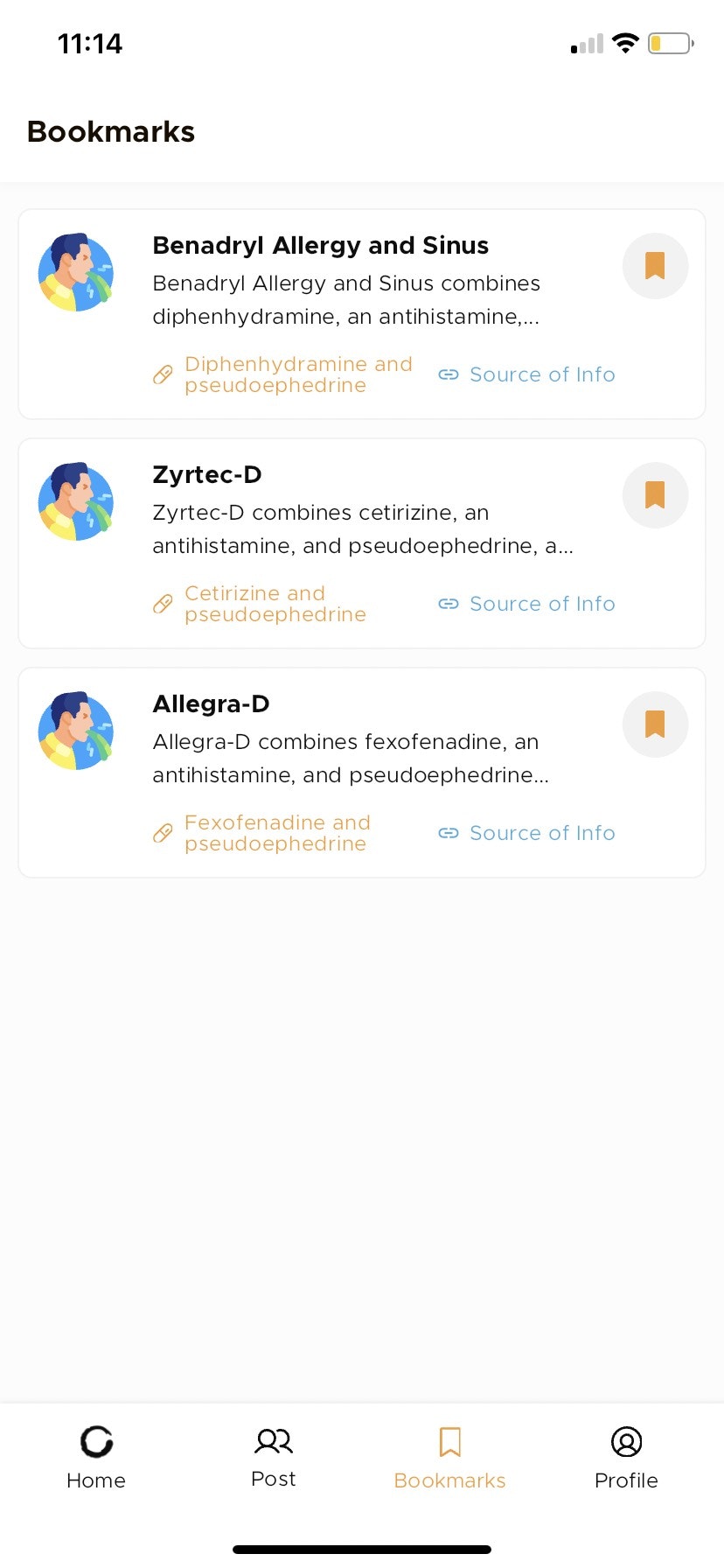Select the Cetirizine and pseudoephedrine ingredient label
The image size is (724, 1568).
275,604
